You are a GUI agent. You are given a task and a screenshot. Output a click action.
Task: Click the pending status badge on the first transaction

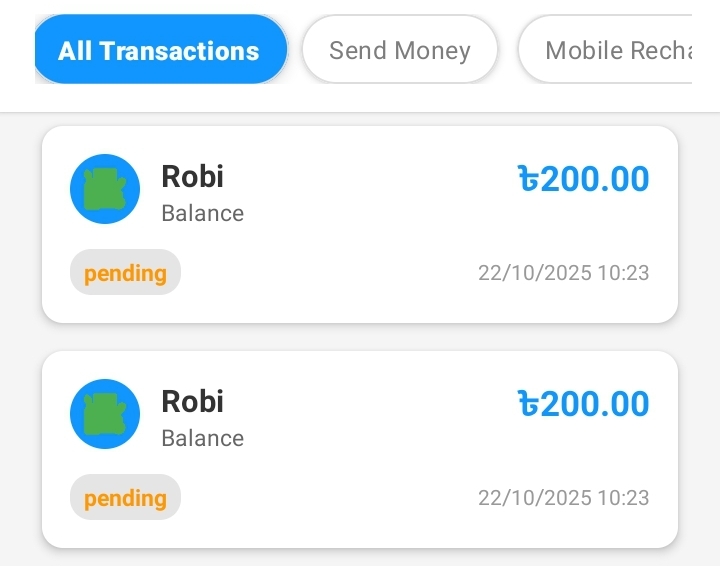point(125,273)
